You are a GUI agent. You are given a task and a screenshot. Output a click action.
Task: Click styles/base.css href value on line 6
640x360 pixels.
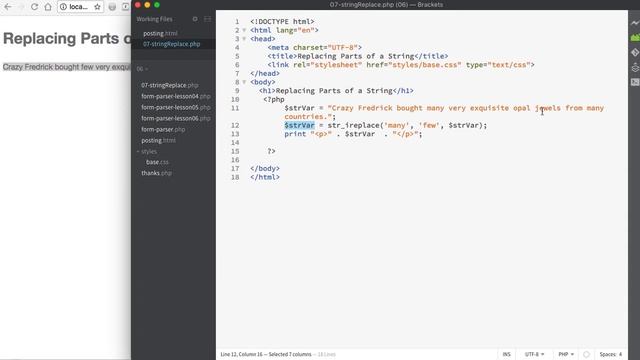[x=424, y=65]
